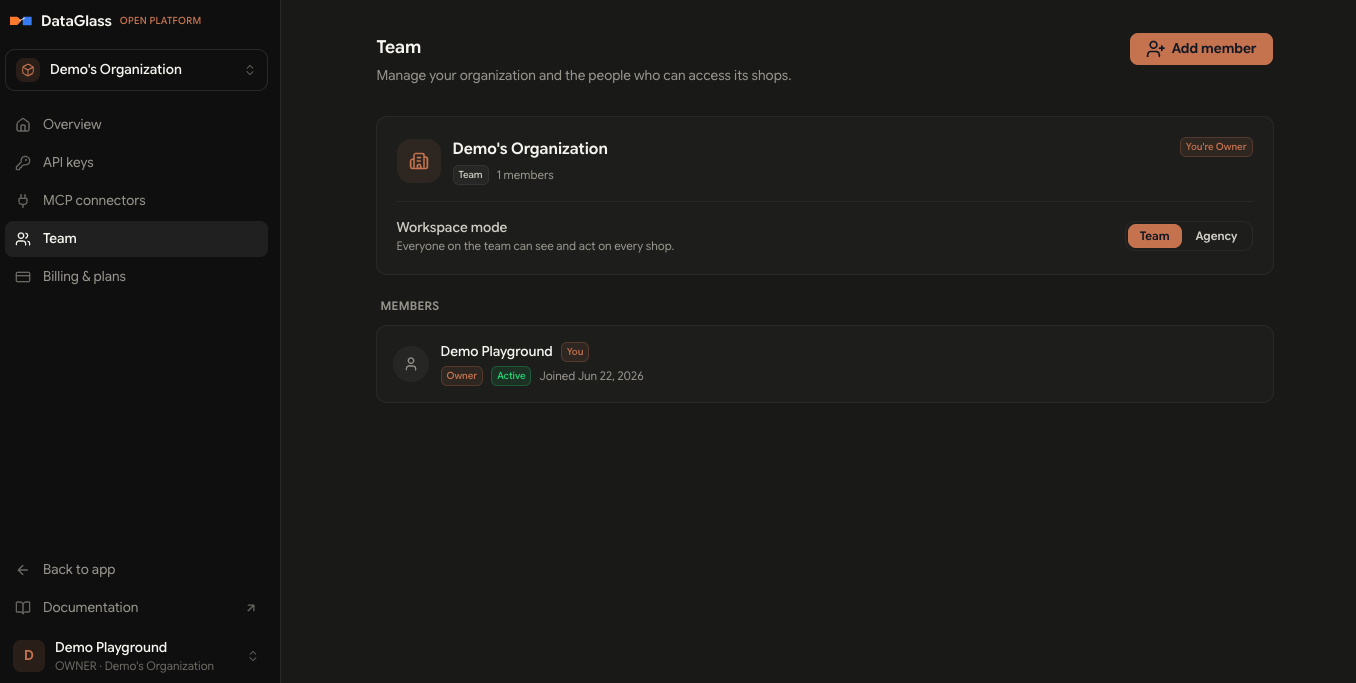Image resolution: width=1356 pixels, height=683 pixels.
Task: Click the Demo's Organization card heading
Action: pos(530,149)
